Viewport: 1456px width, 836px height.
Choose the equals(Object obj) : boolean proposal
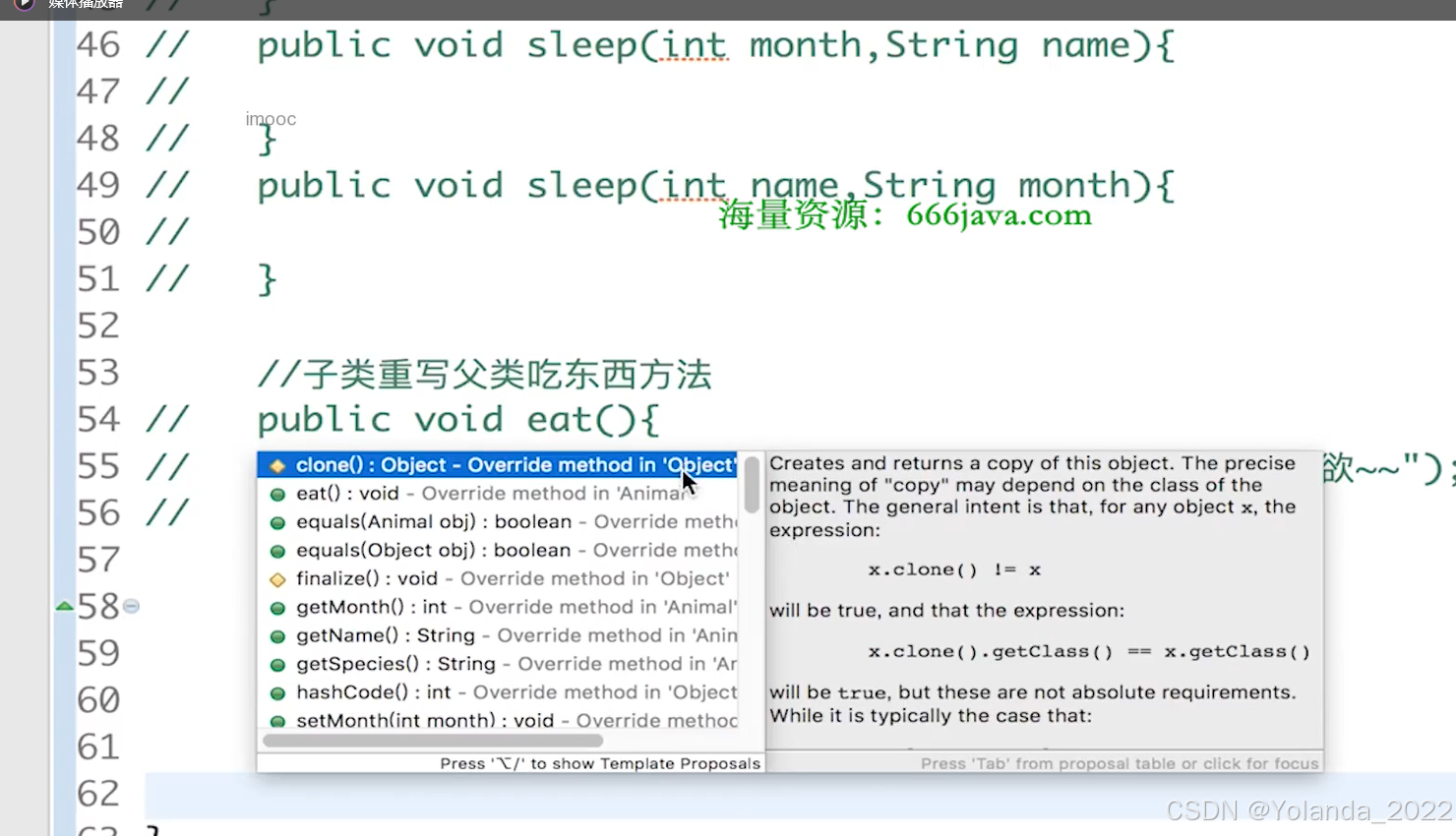tap(497, 551)
